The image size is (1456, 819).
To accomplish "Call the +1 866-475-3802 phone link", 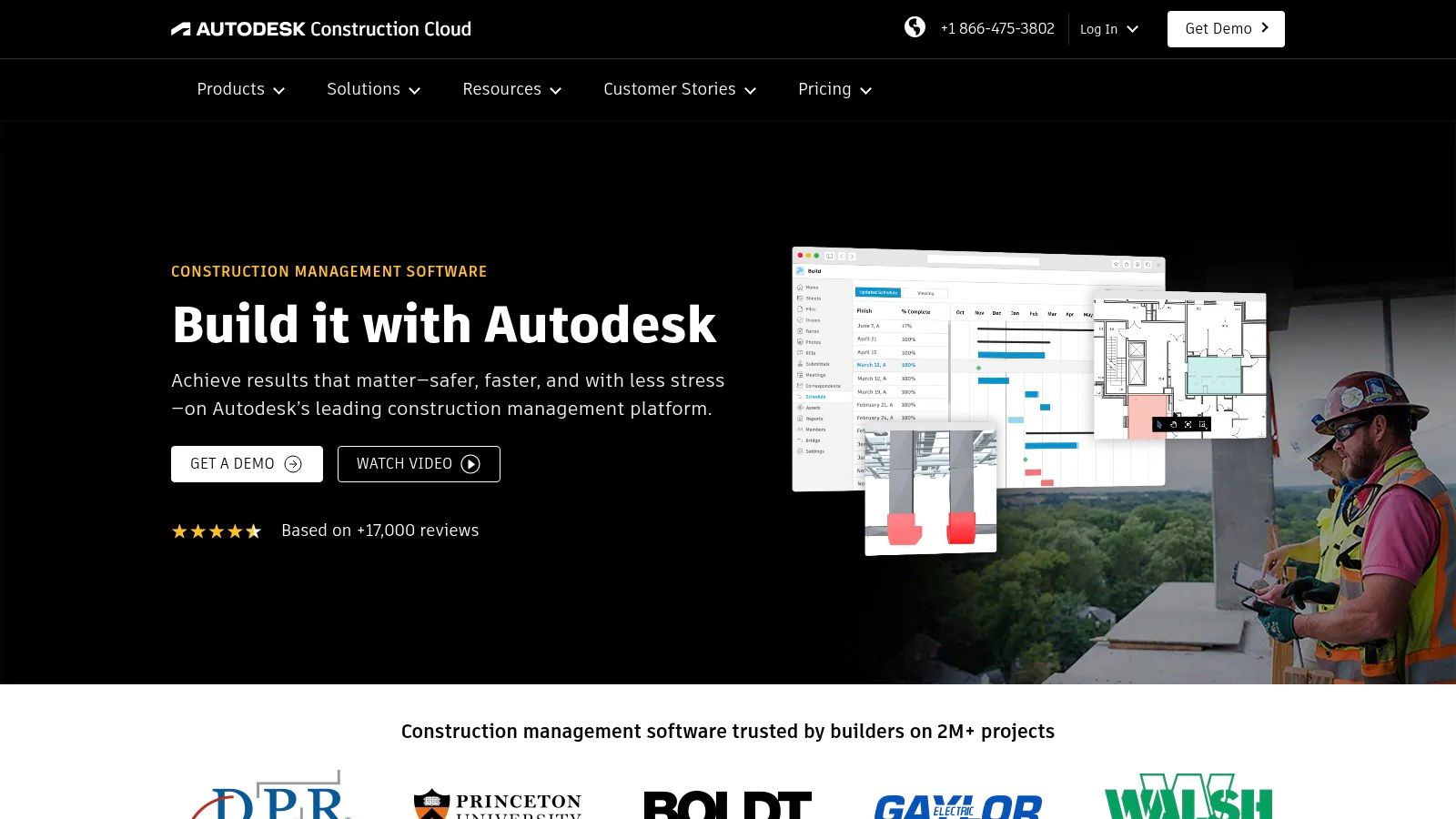I will pyautogui.click(x=997, y=28).
